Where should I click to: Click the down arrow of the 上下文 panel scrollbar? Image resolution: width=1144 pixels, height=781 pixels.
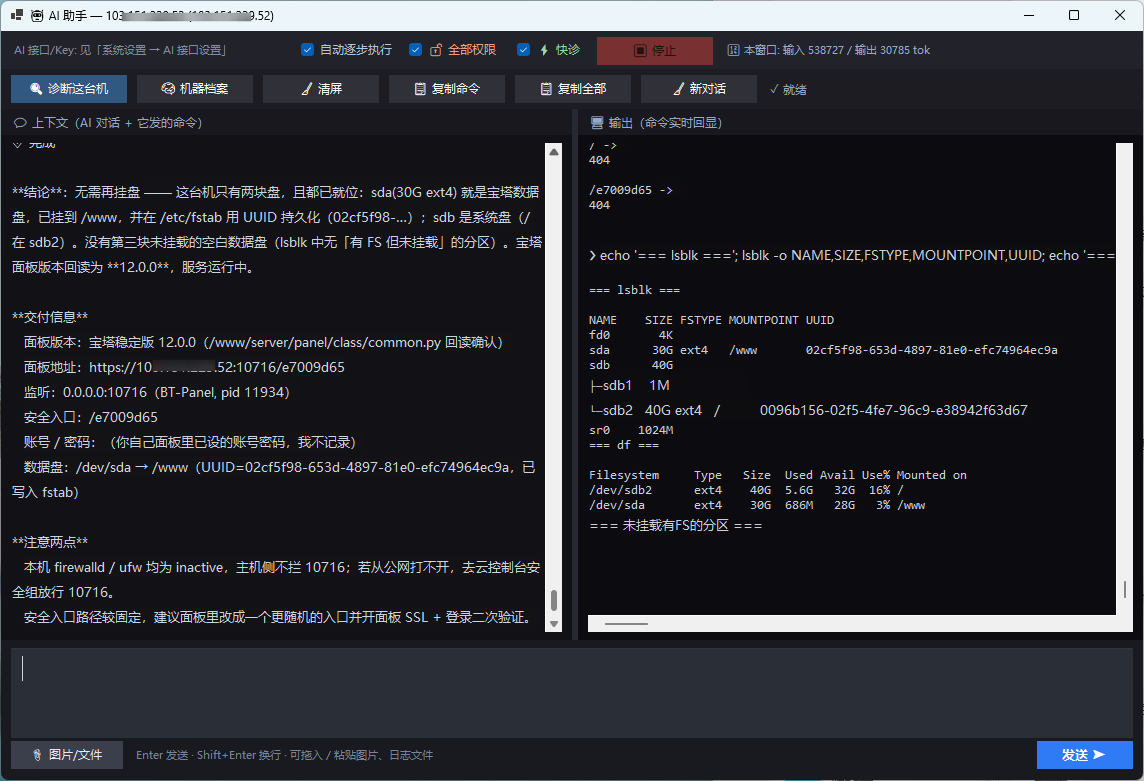click(554, 623)
